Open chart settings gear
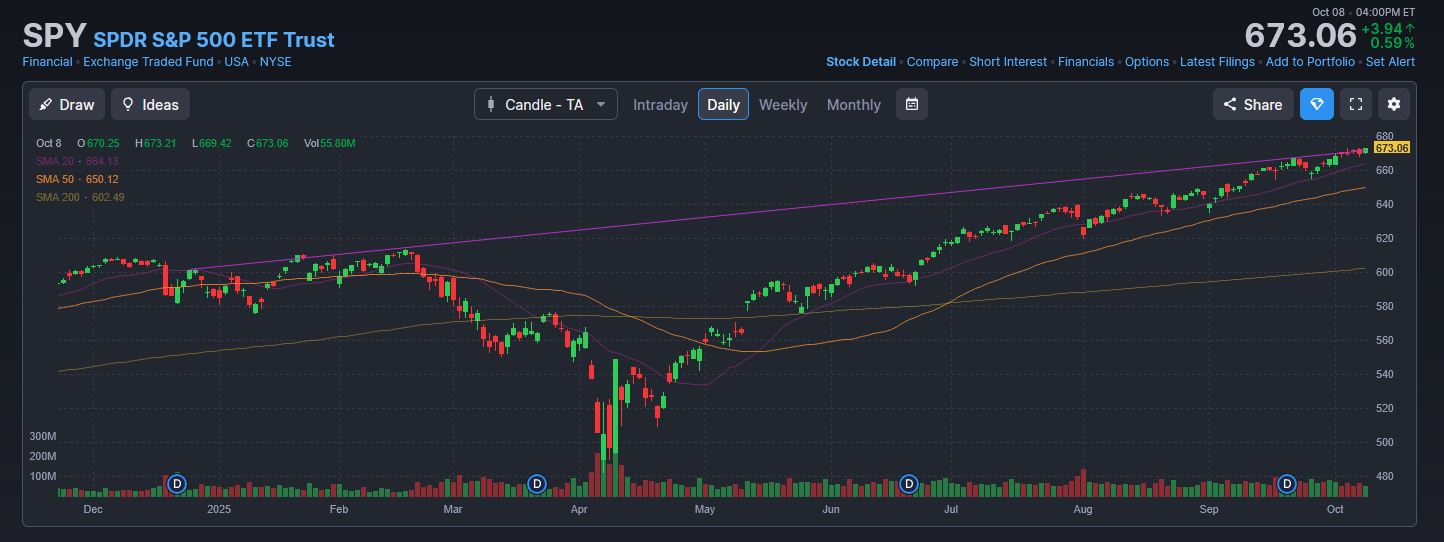This screenshot has height=542, width=1444. point(1394,104)
